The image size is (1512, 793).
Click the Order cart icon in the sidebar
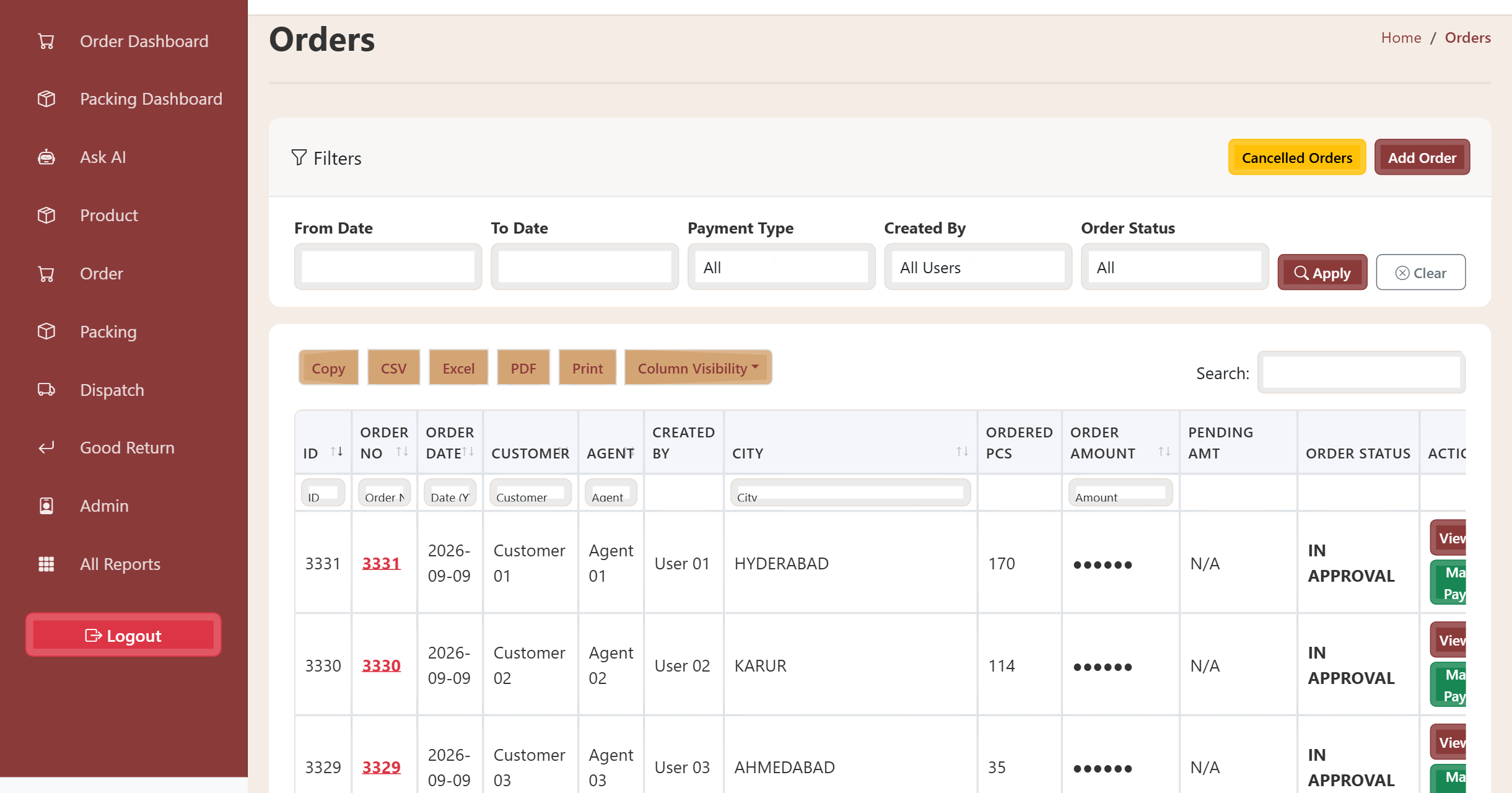(x=46, y=274)
